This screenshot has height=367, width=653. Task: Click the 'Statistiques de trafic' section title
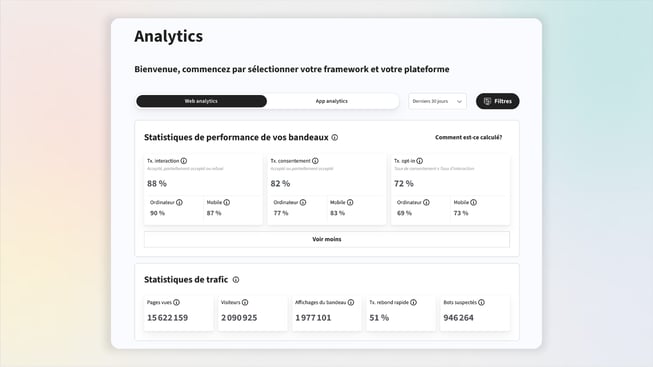186,280
